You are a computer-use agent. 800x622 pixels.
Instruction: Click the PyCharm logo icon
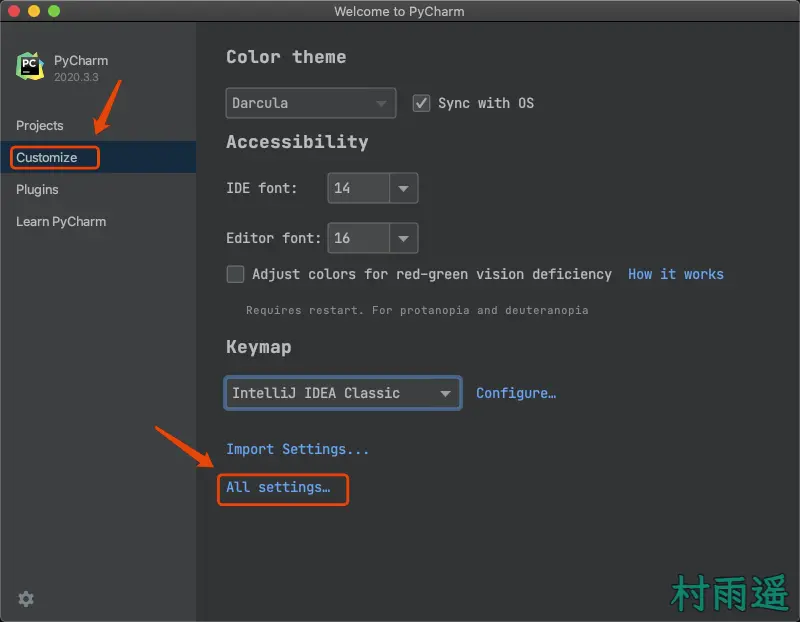(30, 67)
